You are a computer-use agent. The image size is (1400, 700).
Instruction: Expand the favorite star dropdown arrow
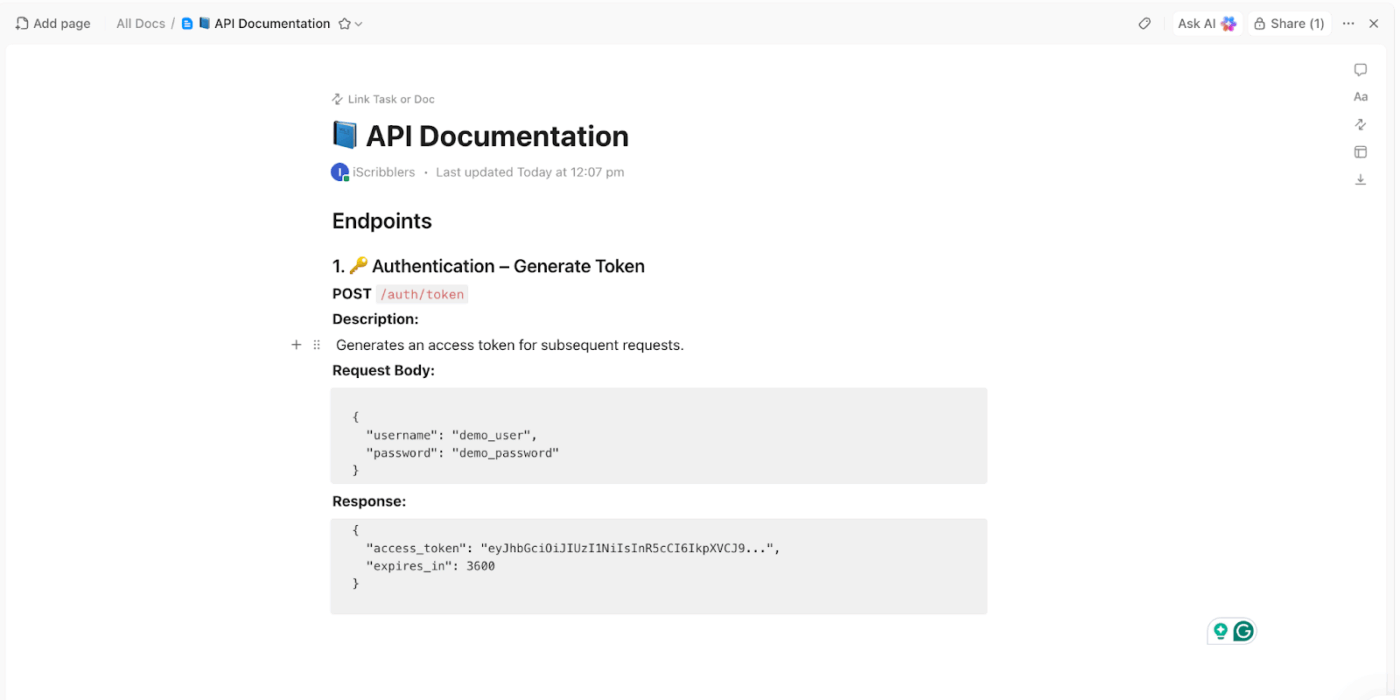tap(359, 24)
